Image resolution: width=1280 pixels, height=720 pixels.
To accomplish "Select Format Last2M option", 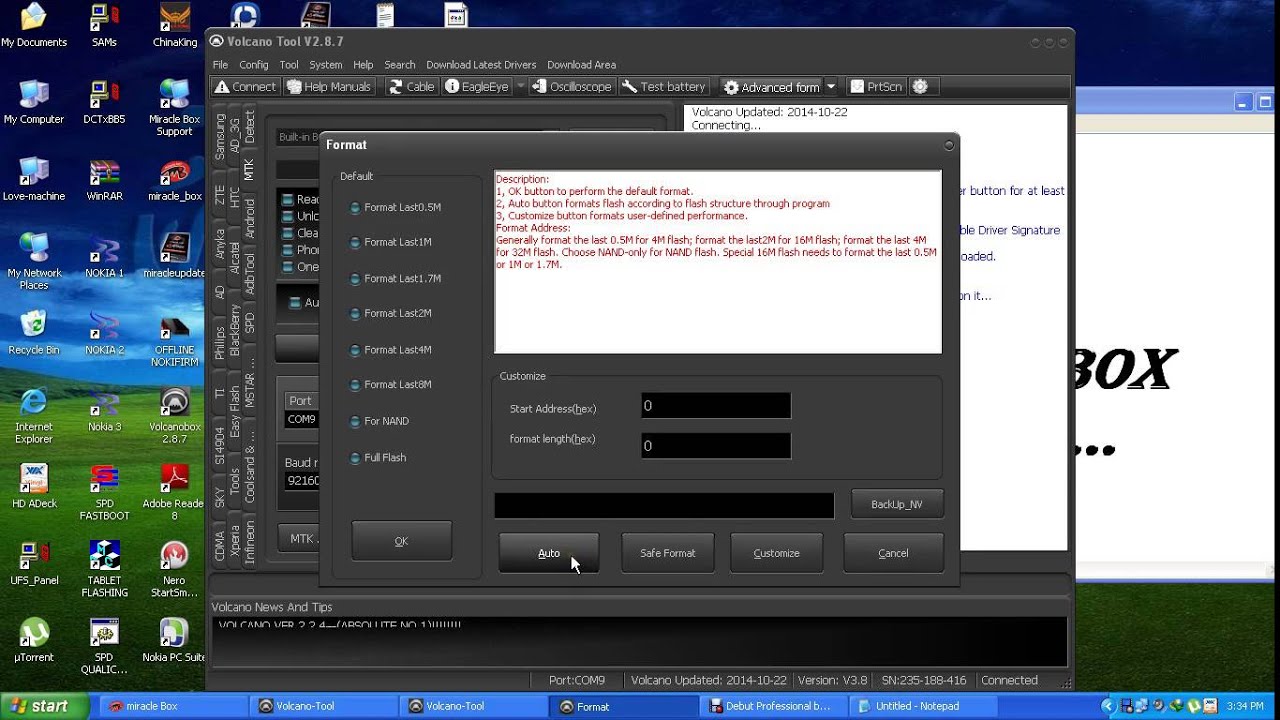I will (391, 313).
